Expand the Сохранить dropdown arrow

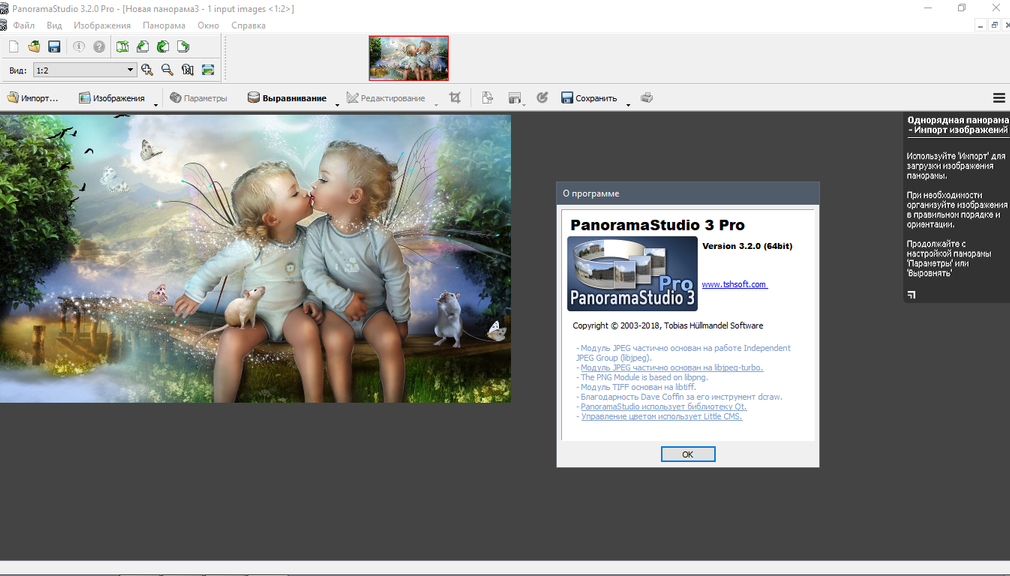(628, 104)
